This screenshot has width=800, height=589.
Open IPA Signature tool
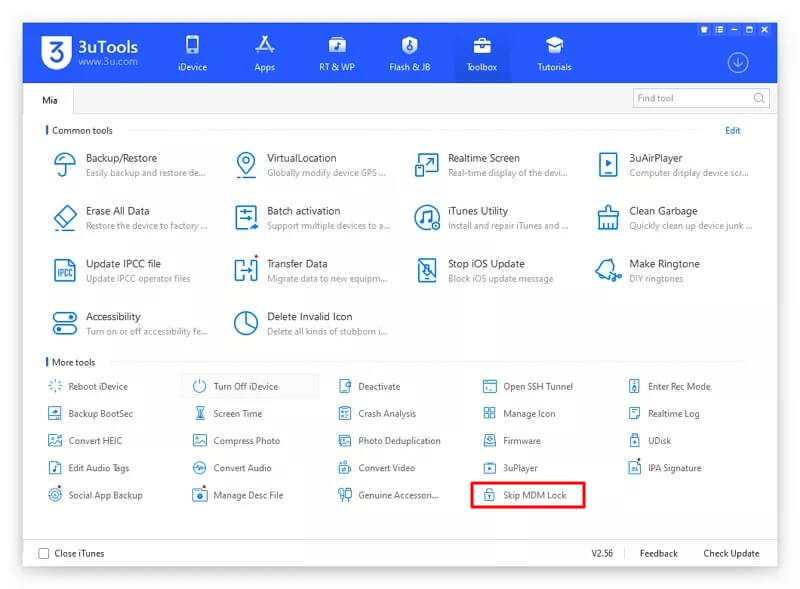664,468
